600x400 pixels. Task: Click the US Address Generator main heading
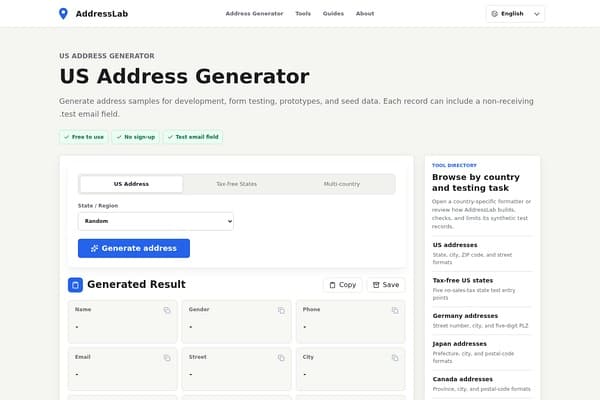point(184,76)
